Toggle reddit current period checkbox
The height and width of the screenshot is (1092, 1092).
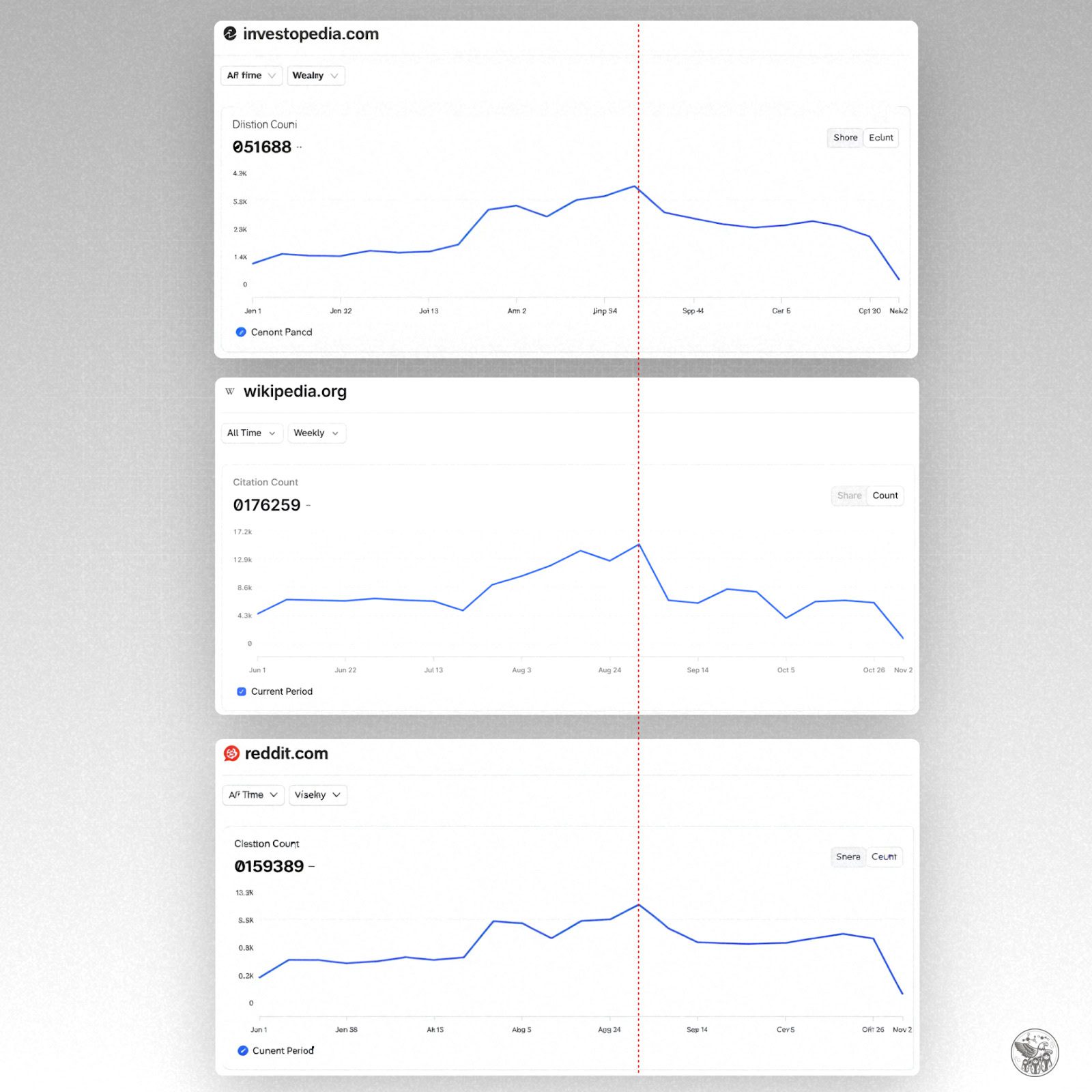click(243, 1050)
